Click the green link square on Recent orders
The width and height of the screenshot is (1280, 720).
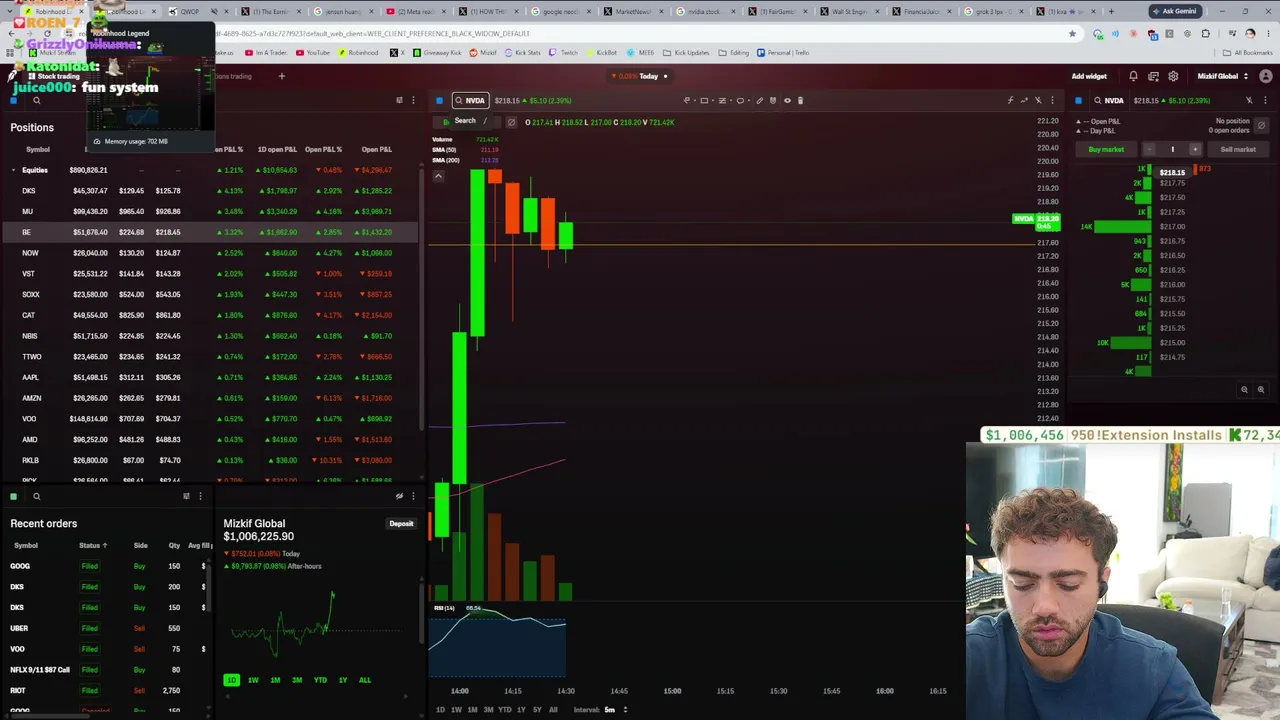[x=14, y=496]
